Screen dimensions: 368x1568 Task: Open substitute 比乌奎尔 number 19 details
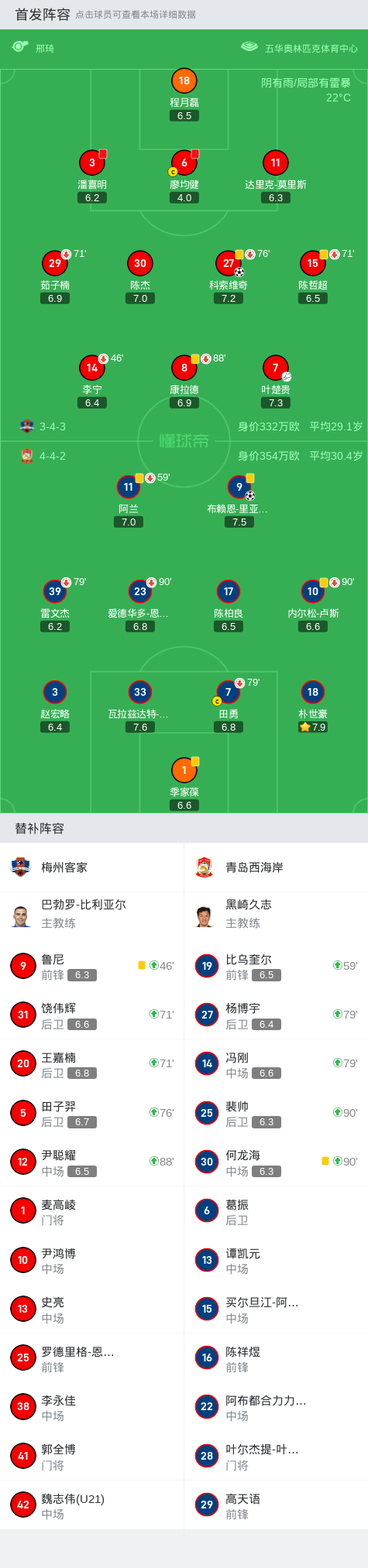[x=276, y=966]
